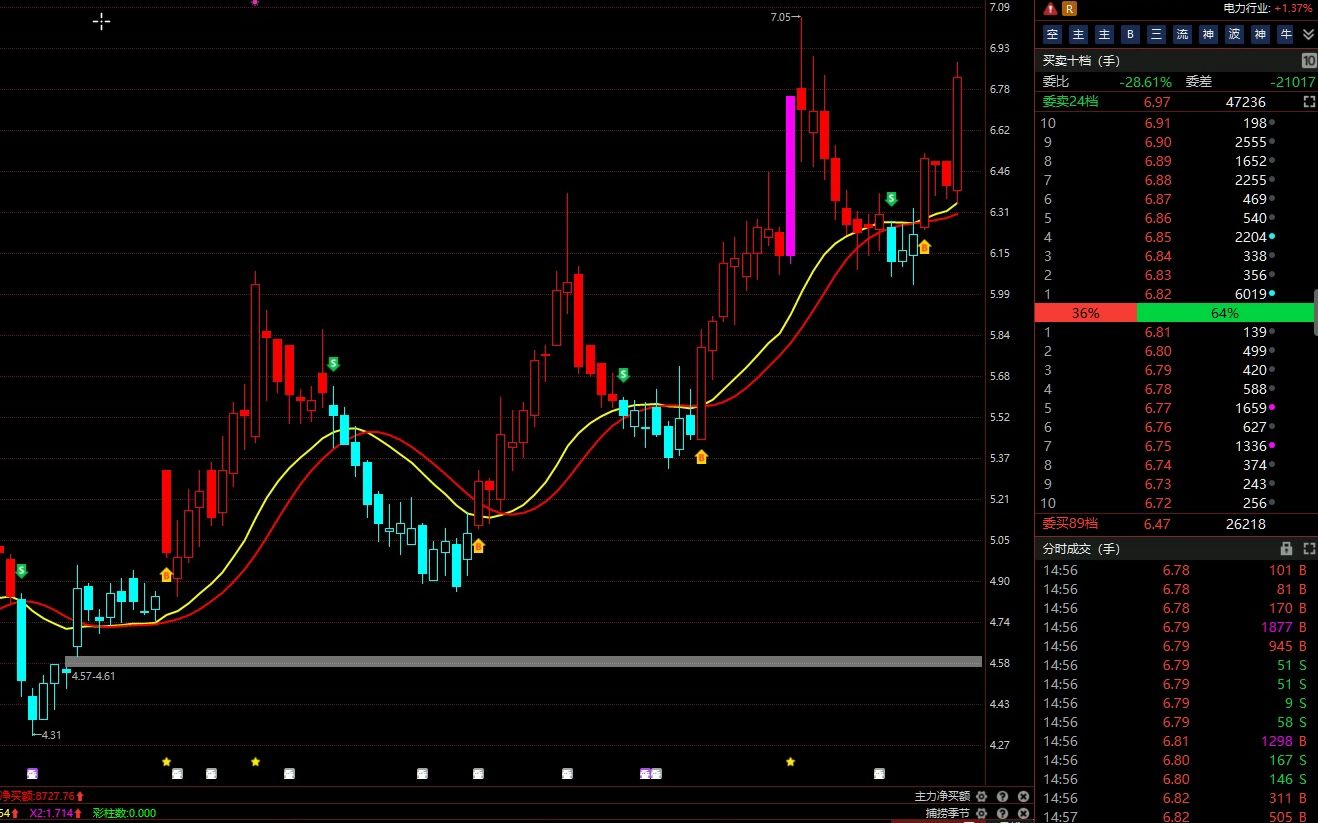
Task: Expand the 委卖24档 full-screen icon
Action: pyautogui.click(x=1309, y=102)
